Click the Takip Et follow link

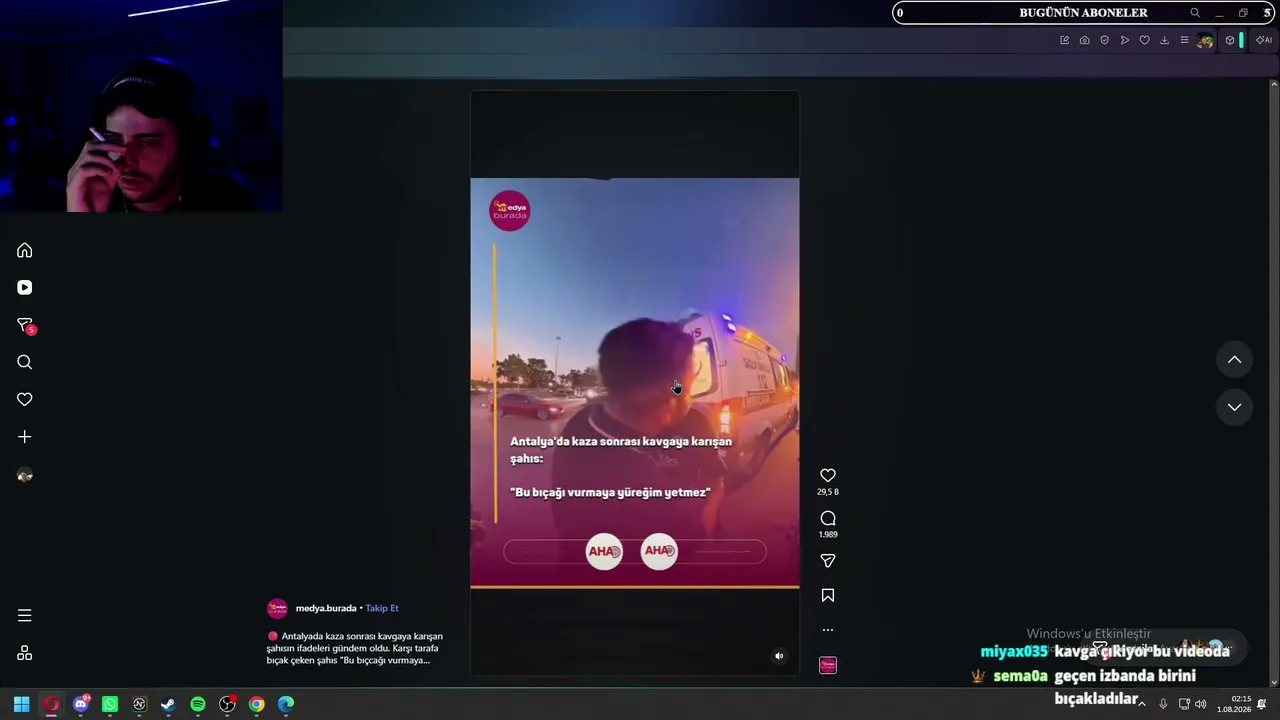tap(382, 608)
